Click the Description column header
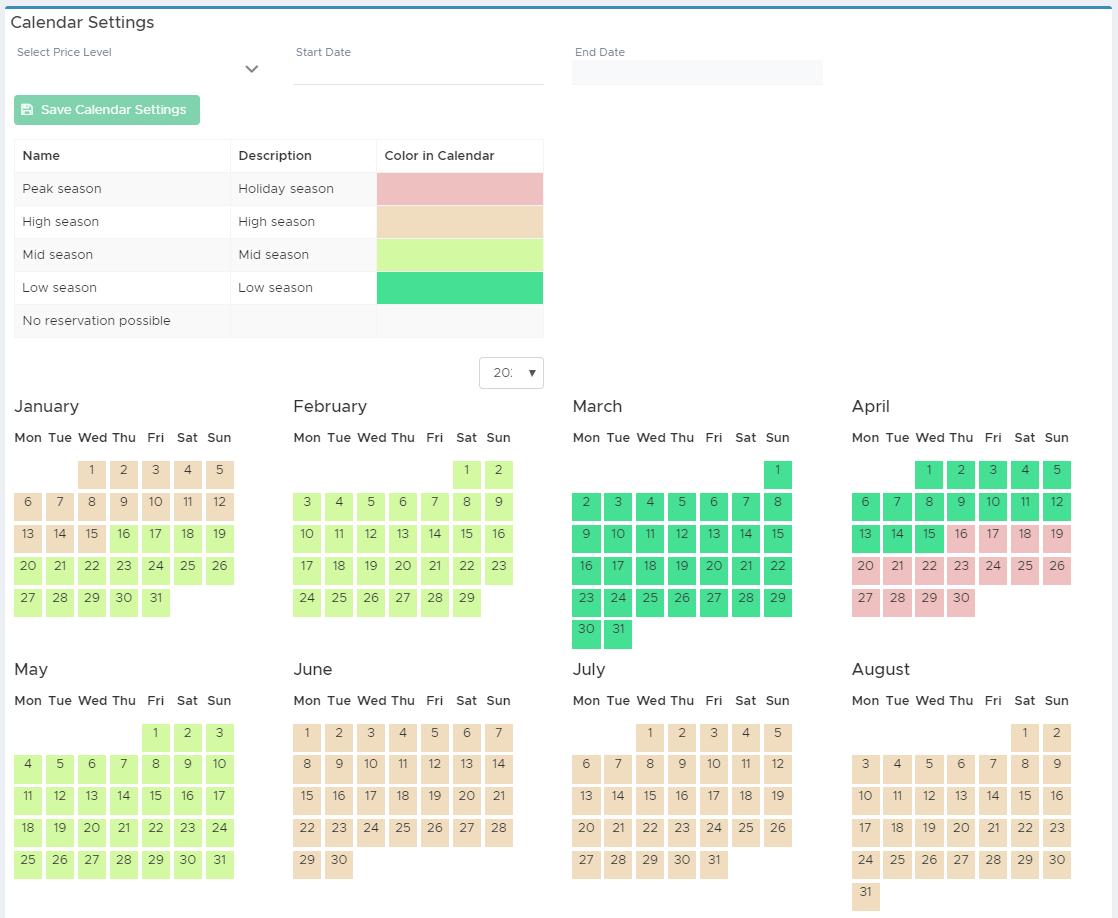Screen dimensions: 1118x918 303,155
